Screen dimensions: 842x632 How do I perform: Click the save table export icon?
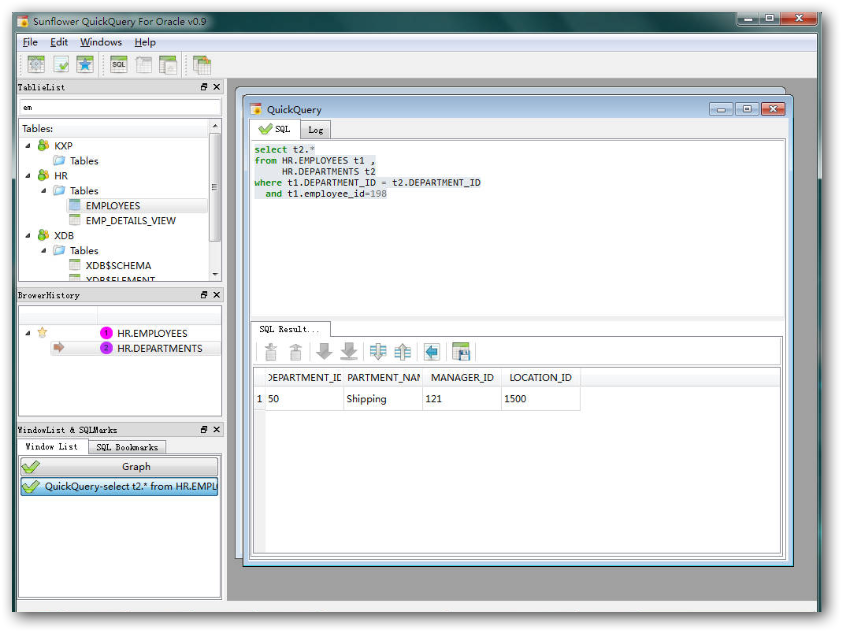pyautogui.click(x=461, y=352)
